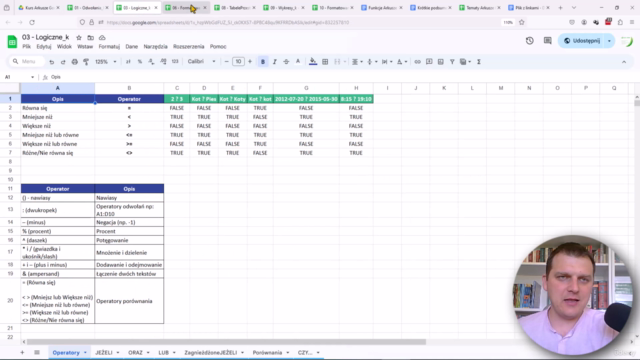The width and height of the screenshot is (640, 360).
Task: Click the Udostępnij share button
Action: point(582,41)
